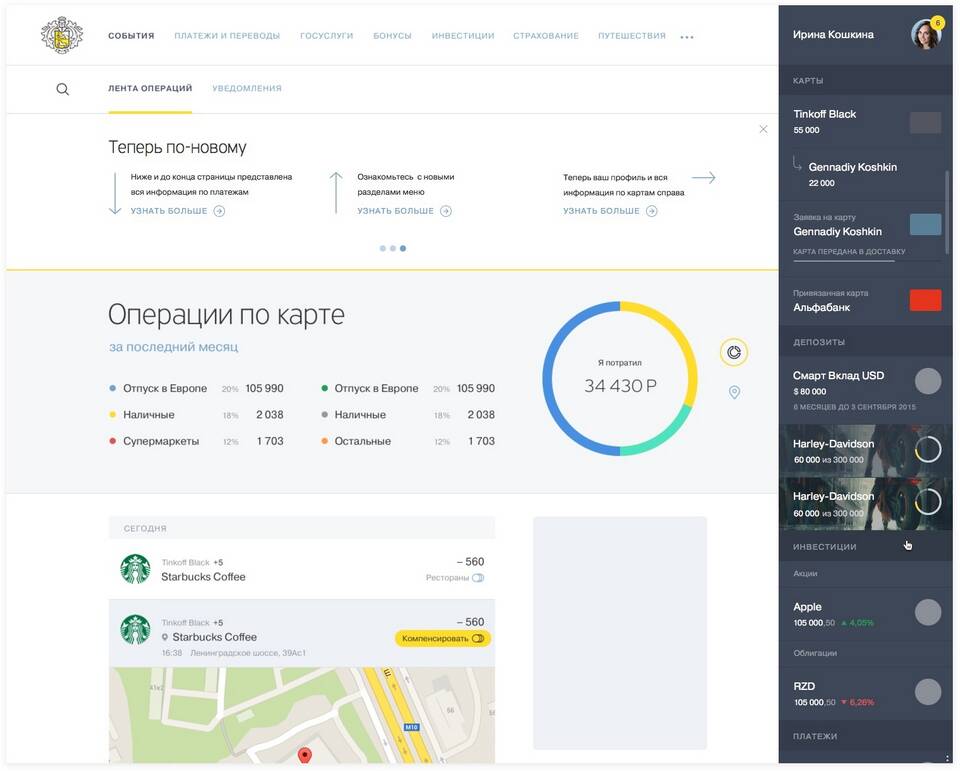Switch to the Уведомления tab
The image size is (960, 771).
[247, 88]
